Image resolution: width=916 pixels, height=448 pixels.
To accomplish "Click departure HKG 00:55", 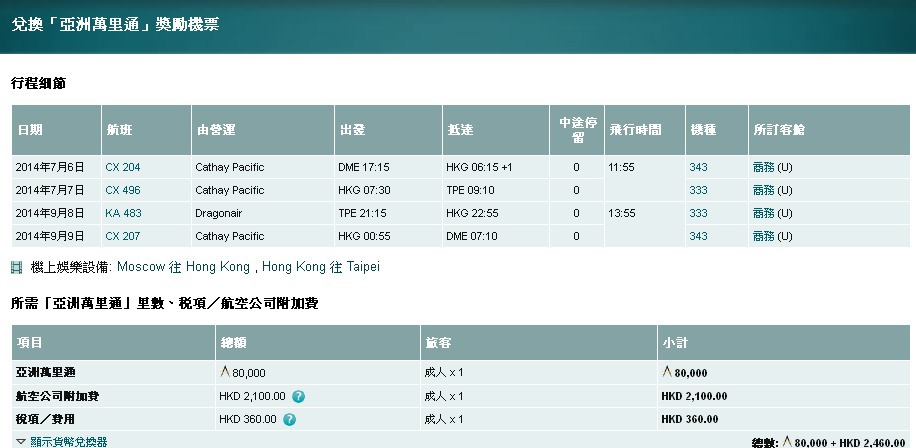I will coord(364,237).
